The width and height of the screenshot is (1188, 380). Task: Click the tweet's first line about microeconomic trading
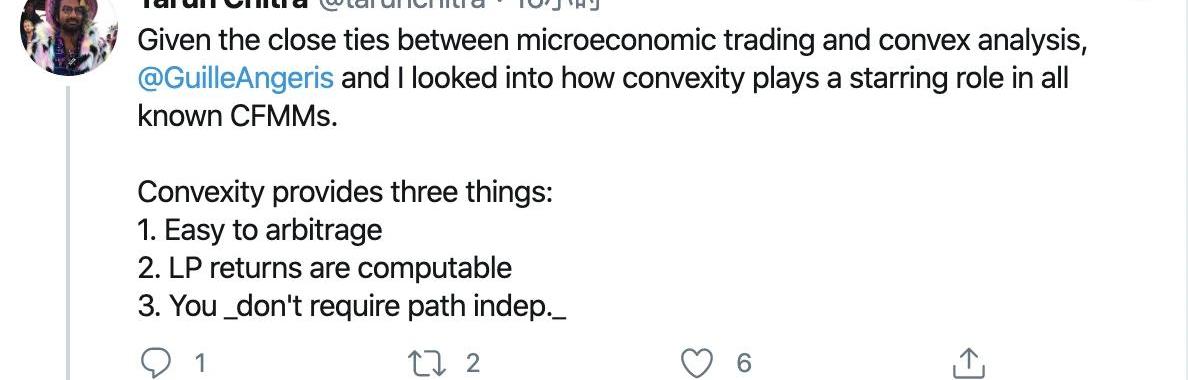612,41
